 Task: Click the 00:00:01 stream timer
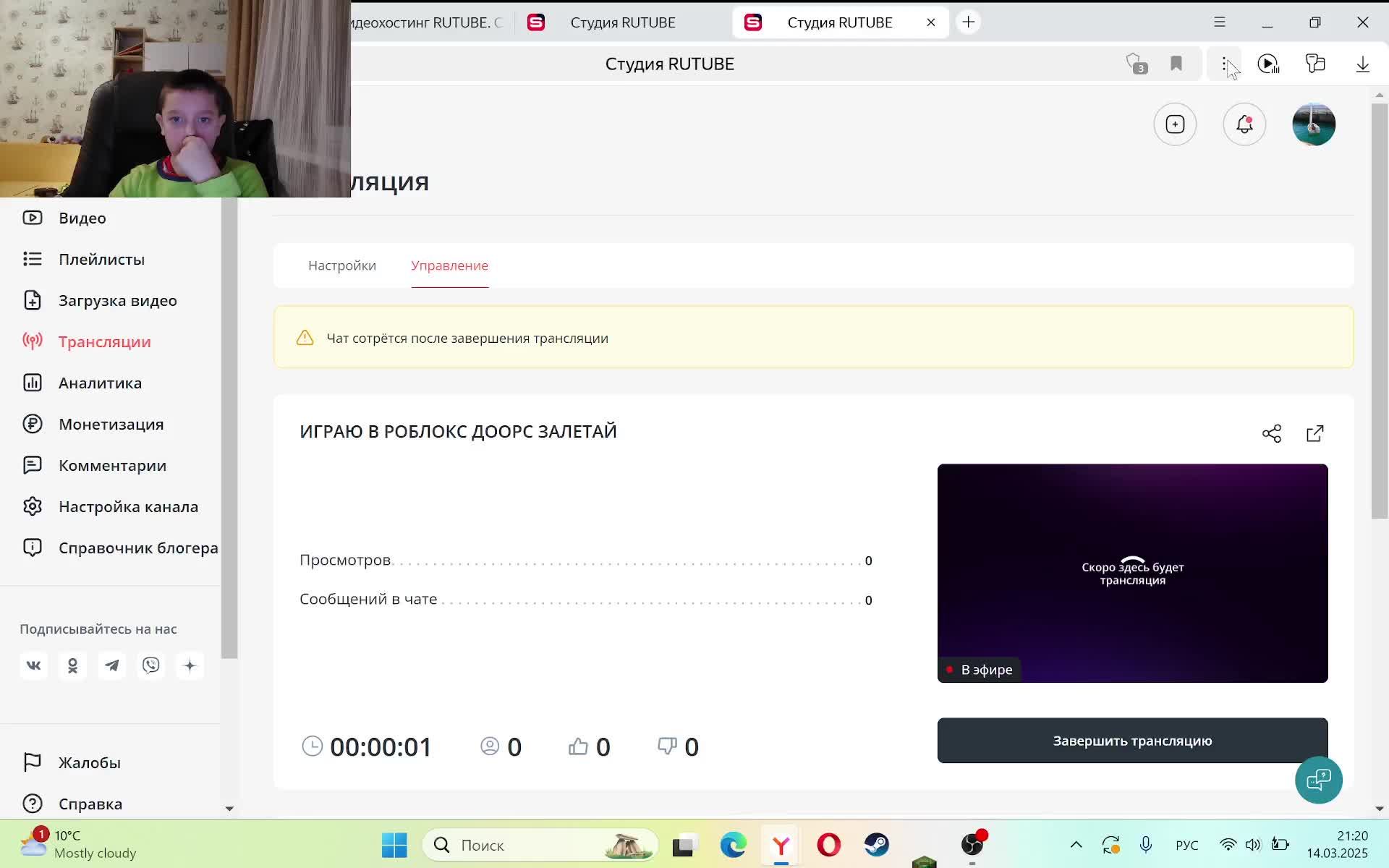(x=381, y=747)
